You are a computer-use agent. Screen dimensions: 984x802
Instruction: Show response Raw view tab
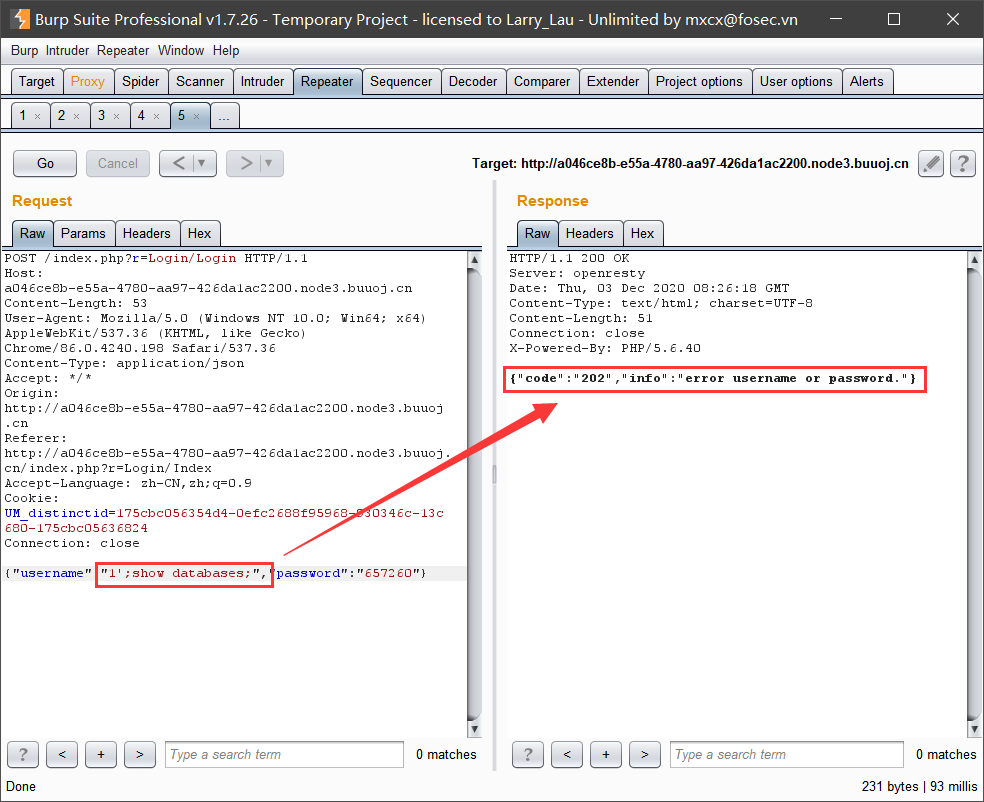(x=538, y=233)
